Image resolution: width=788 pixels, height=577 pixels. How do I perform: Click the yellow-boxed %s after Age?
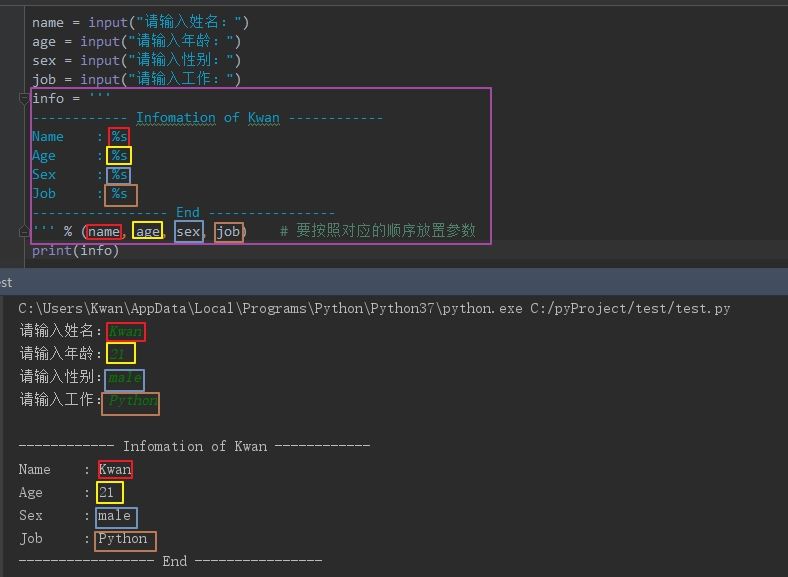click(119, 155)
